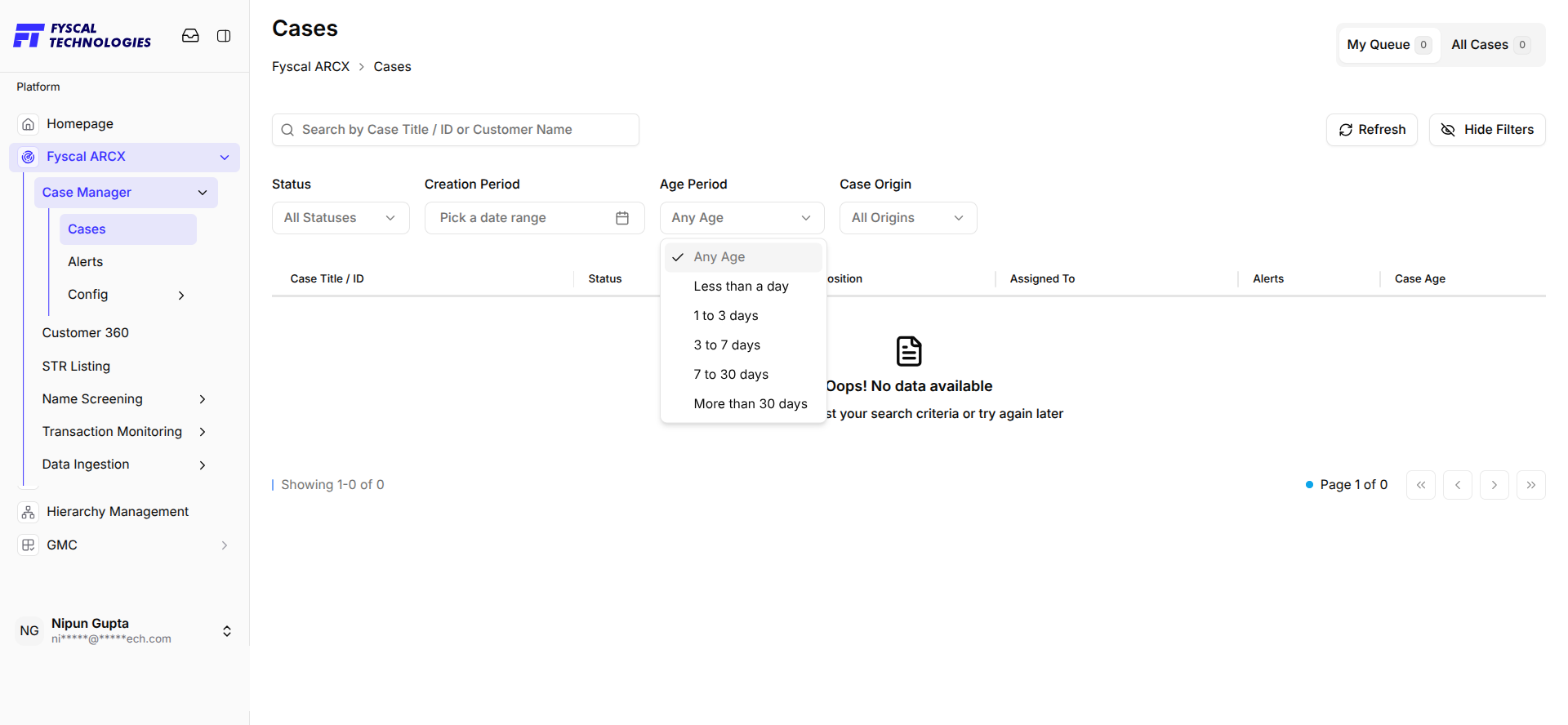The width and height of the screenshot is (1568, 725).
Task: Click the search magnifier icon
Action: 287,130
